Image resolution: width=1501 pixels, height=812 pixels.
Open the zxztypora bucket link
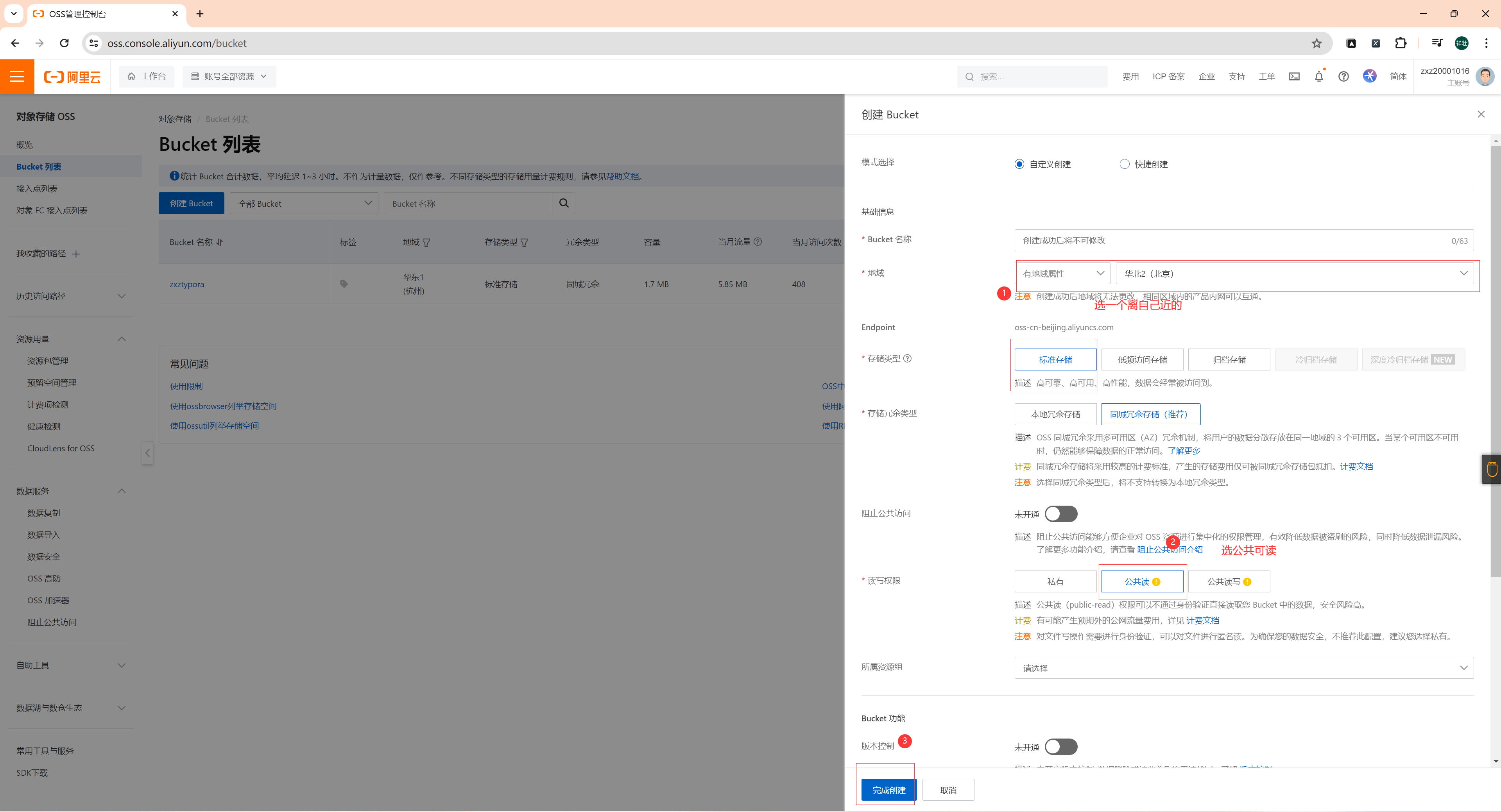[x=186, y=284]
